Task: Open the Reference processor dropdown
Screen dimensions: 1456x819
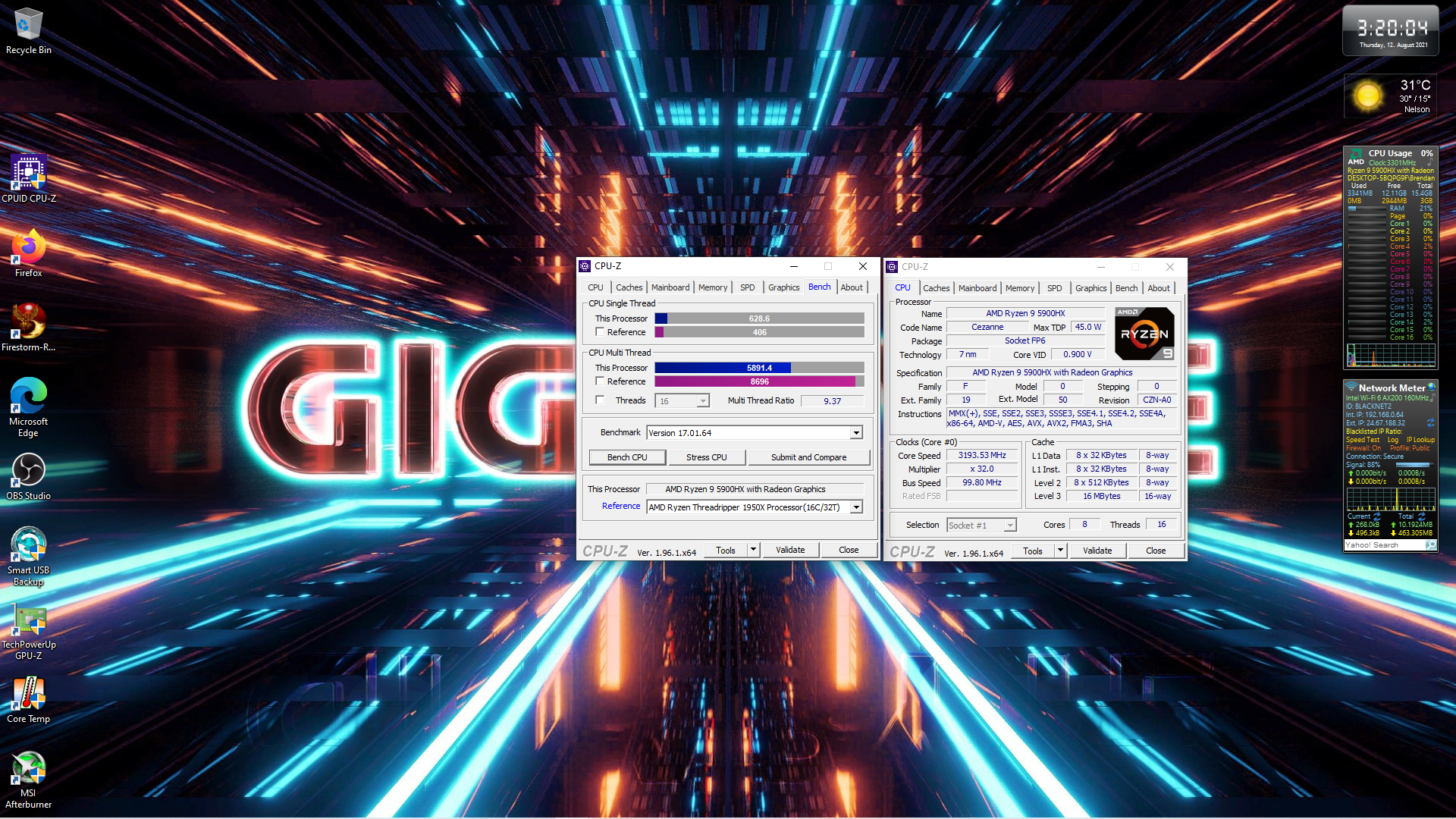Action: 856,507
